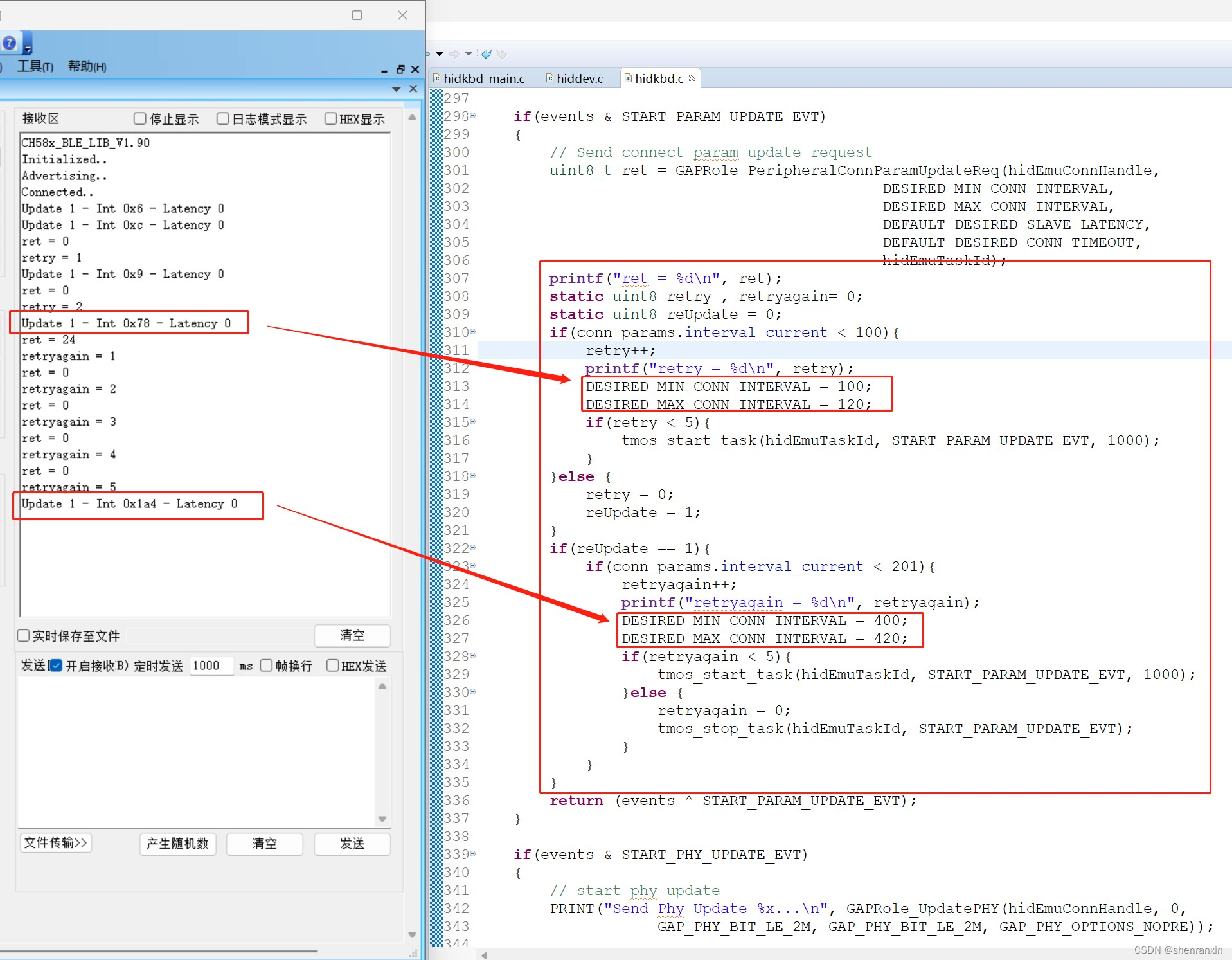This screenshot has width=1232, height=960.
Task: Close the hidkbd.c editor tab
Action: [692, 78]
